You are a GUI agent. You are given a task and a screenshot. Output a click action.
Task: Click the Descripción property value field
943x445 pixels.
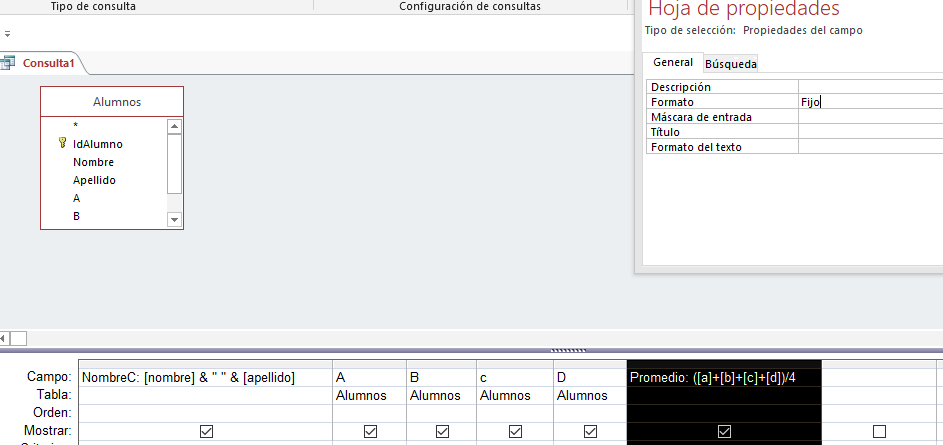click(870, 87)
